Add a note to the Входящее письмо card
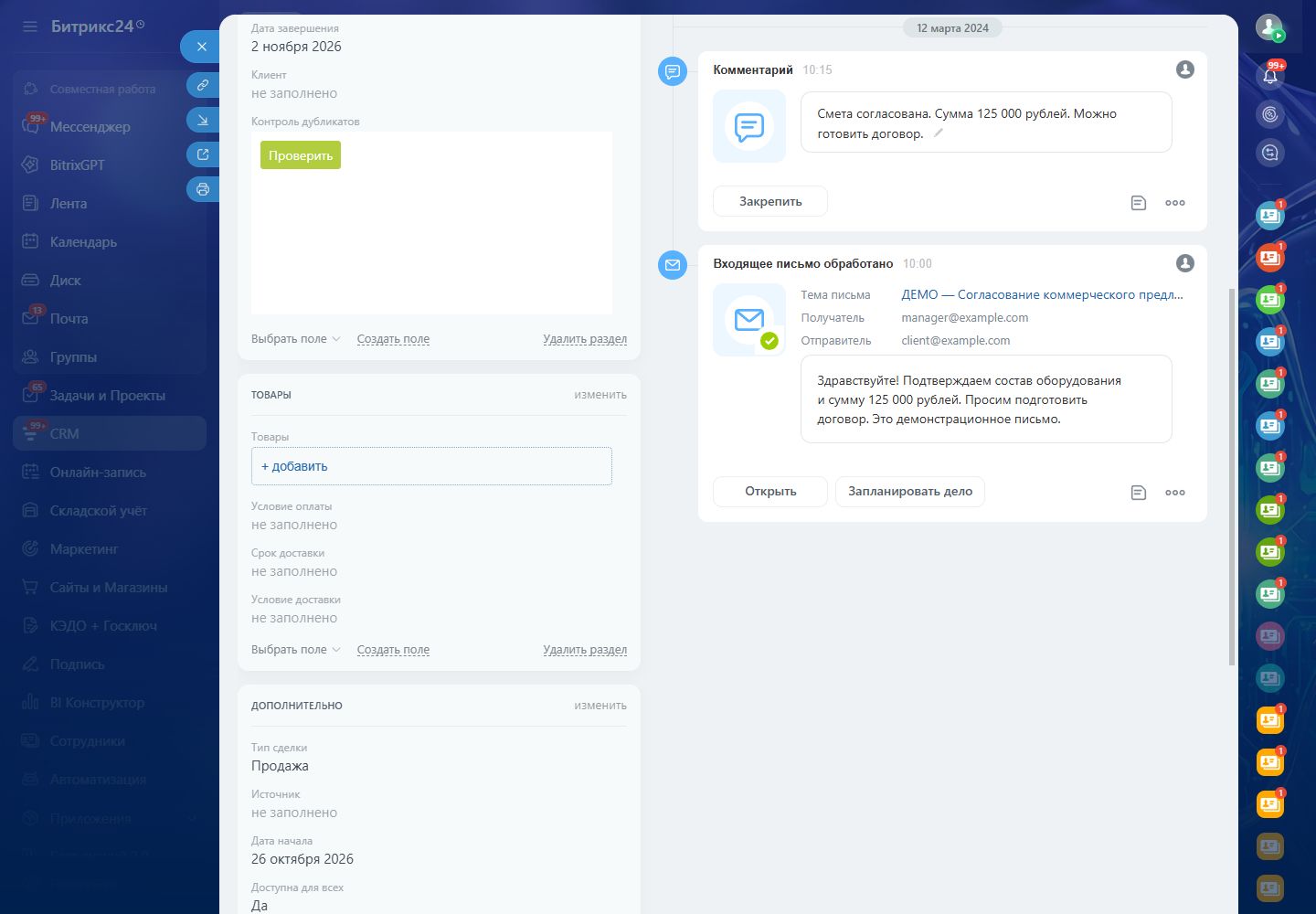Screen dimensions: 1316x914 [x=1139, y=493]
